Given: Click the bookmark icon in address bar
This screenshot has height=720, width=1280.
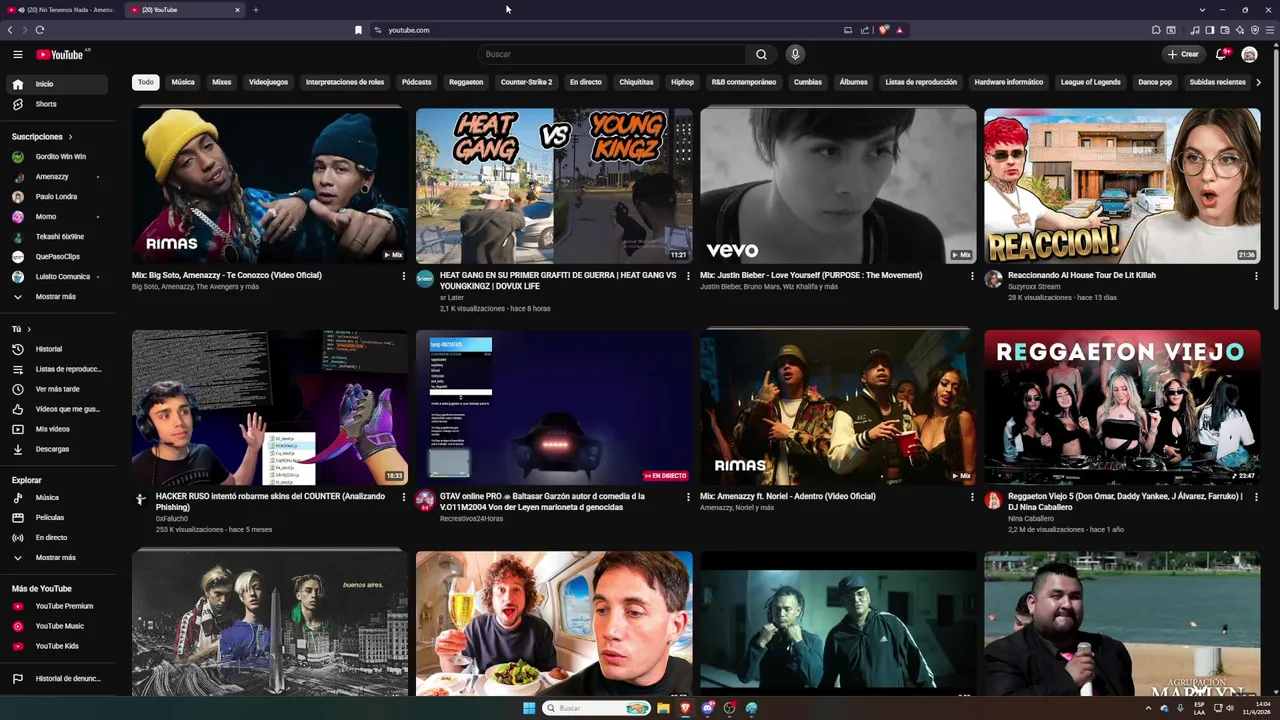Looking at the screenshot, I should (358, 30).
